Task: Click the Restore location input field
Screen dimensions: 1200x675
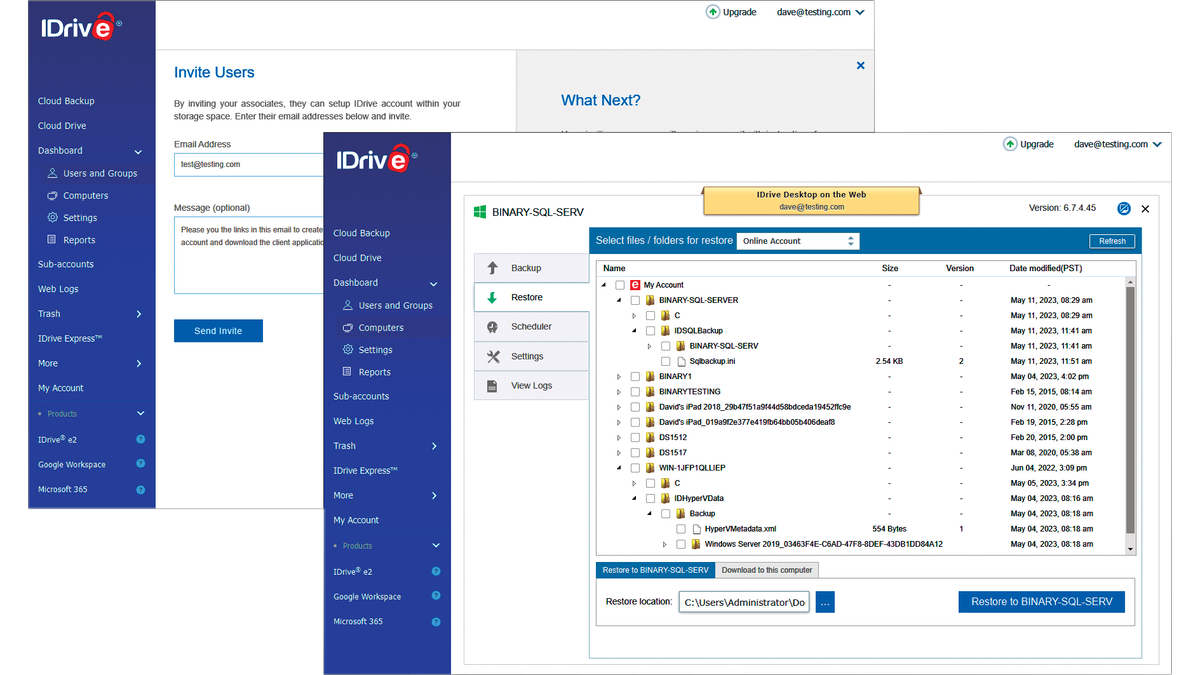Action: pos(744,601)
